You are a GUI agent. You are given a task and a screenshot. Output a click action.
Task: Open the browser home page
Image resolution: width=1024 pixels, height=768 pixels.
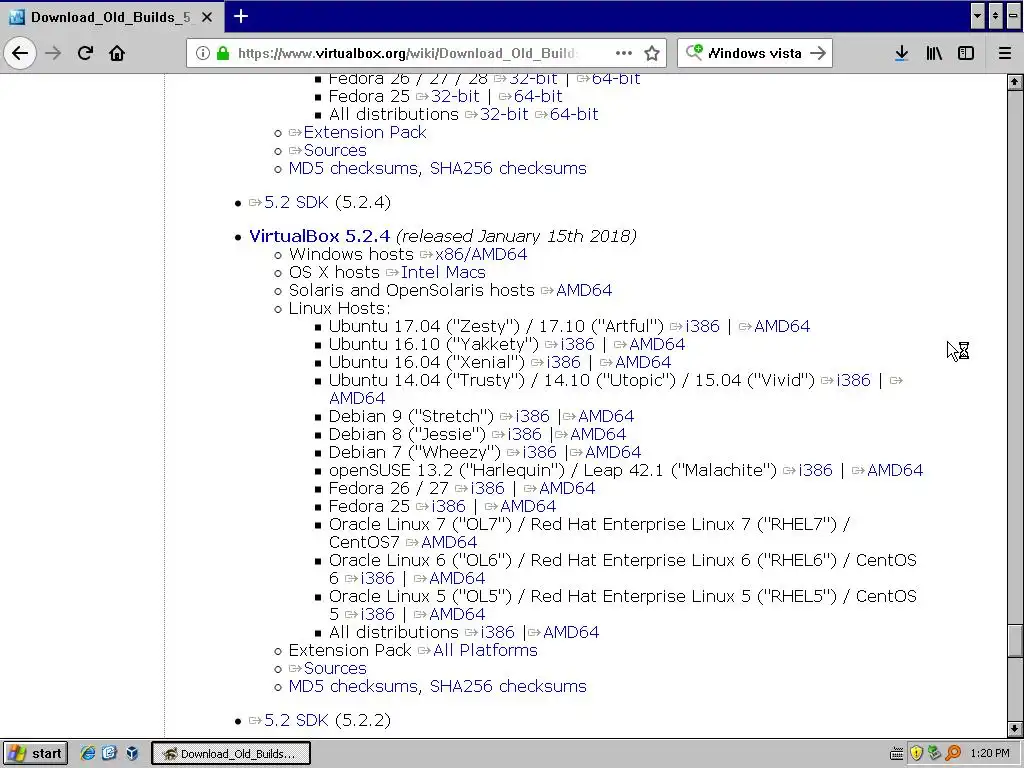point(117,53)
